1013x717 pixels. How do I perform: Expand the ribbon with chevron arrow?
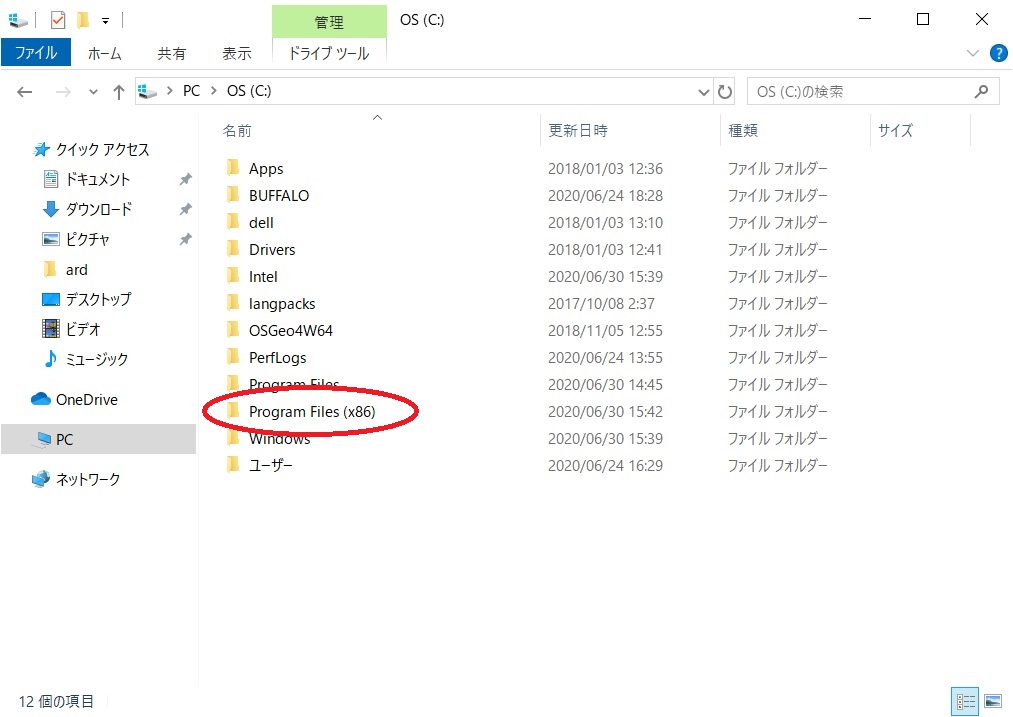(x=973, y=53)
